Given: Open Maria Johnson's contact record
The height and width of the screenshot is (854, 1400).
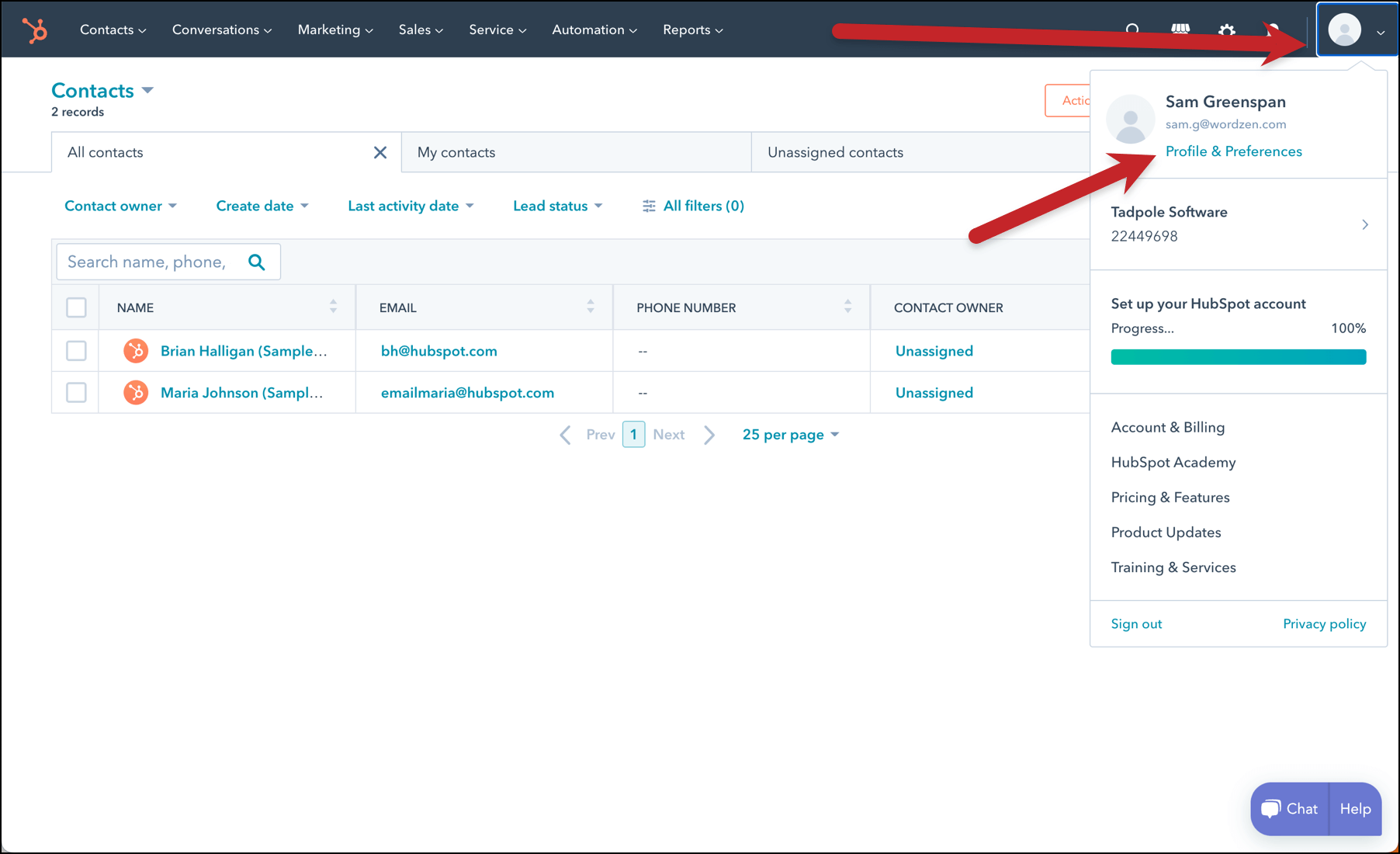Looking at the screenshot, I should point(241,393).
